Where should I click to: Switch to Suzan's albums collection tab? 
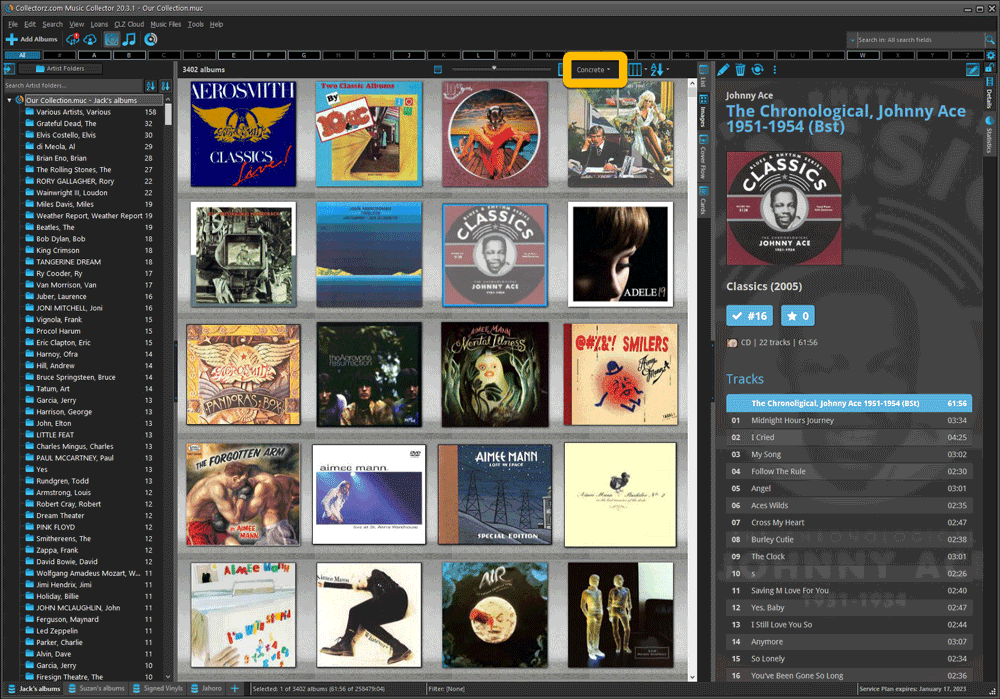click(x=96, y=689)
